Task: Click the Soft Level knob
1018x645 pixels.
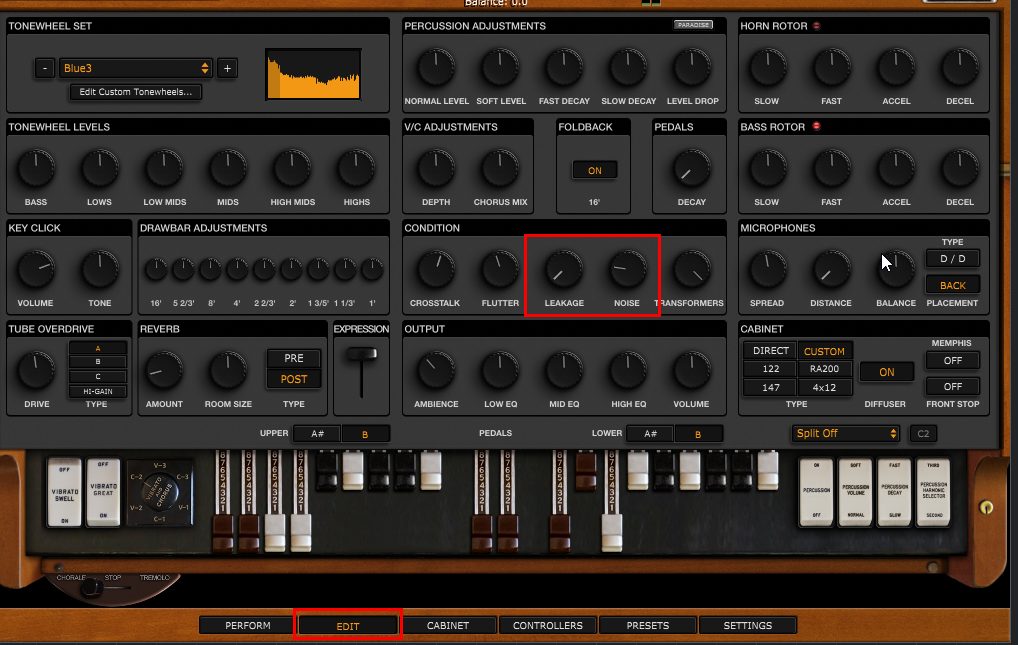Action: [500, 68]
